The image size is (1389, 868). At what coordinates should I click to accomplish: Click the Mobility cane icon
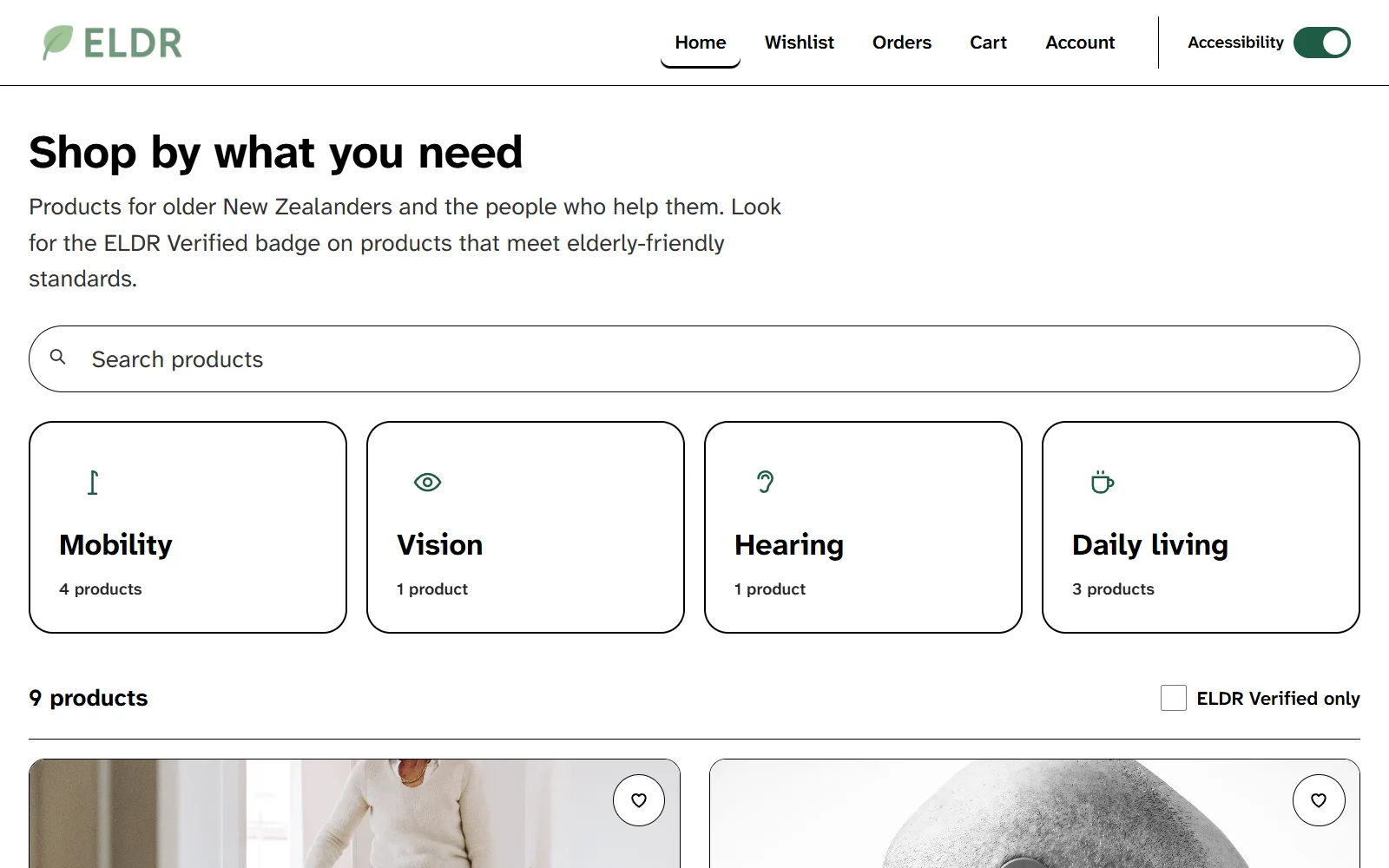tap(93, 483)
